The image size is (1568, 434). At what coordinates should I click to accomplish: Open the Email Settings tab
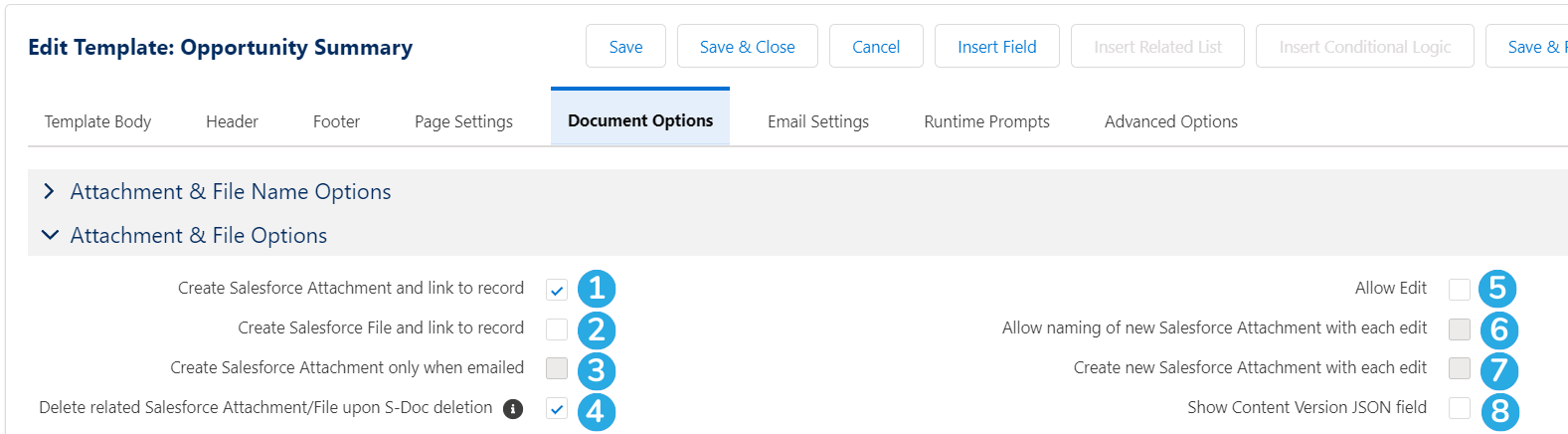818,121
